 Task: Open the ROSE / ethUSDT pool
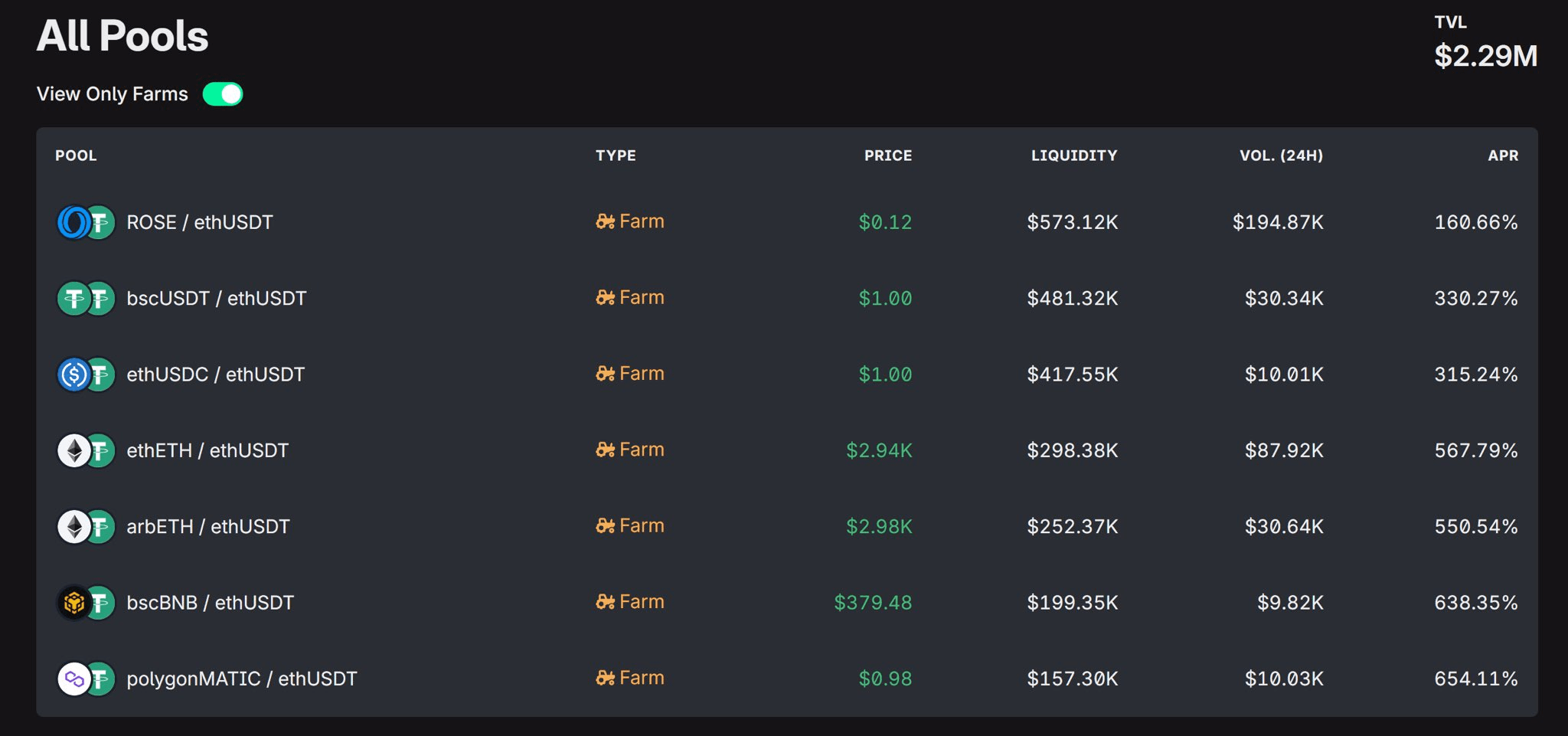pyautogui.click(x=199, y=223)
